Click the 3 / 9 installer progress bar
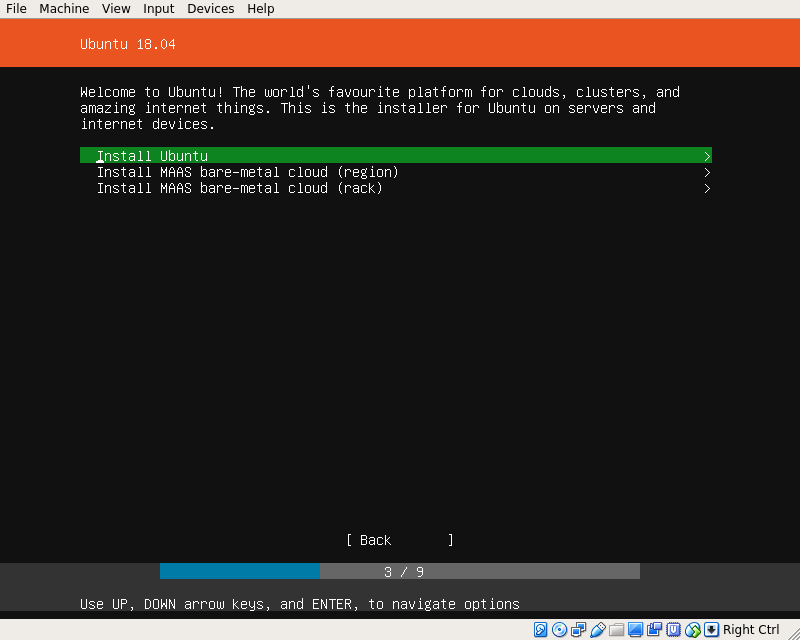Viewport: 800px width, 640px height. pyautogui.click(x=400, y=572)
